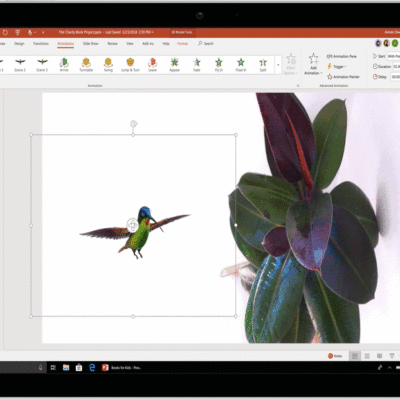Image resolution: width=400 pixels, height=400 pixels.
Task: Open the Review tab
Action: (x=112, y=44)
